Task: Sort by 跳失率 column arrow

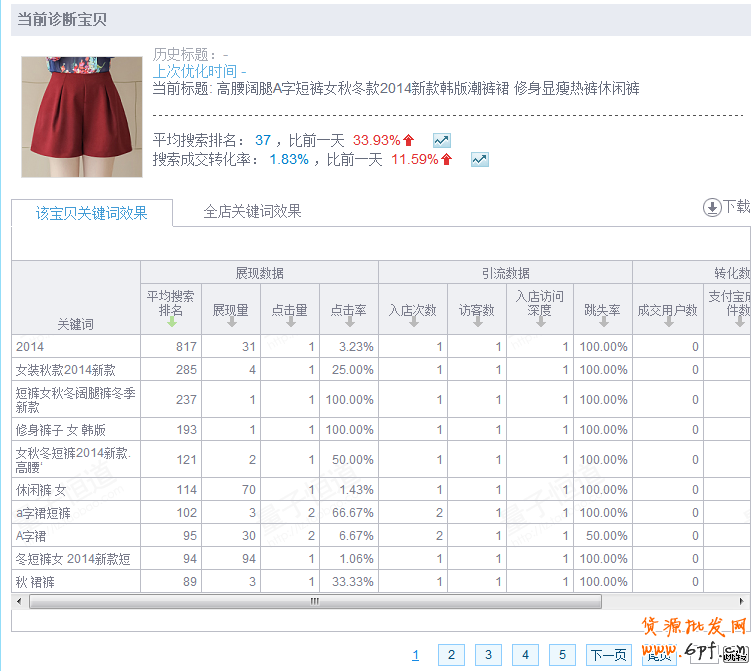Action: click(602, 323)
